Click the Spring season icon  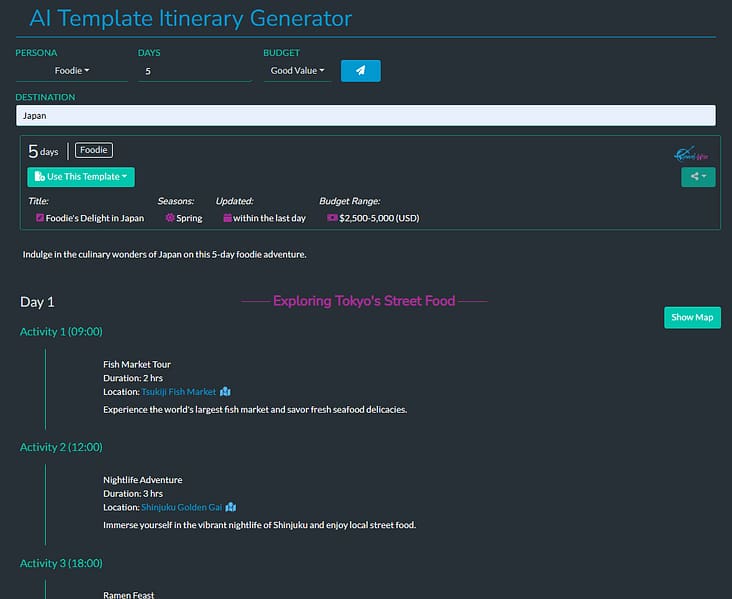pyautogui.click(x=170, y=218)
